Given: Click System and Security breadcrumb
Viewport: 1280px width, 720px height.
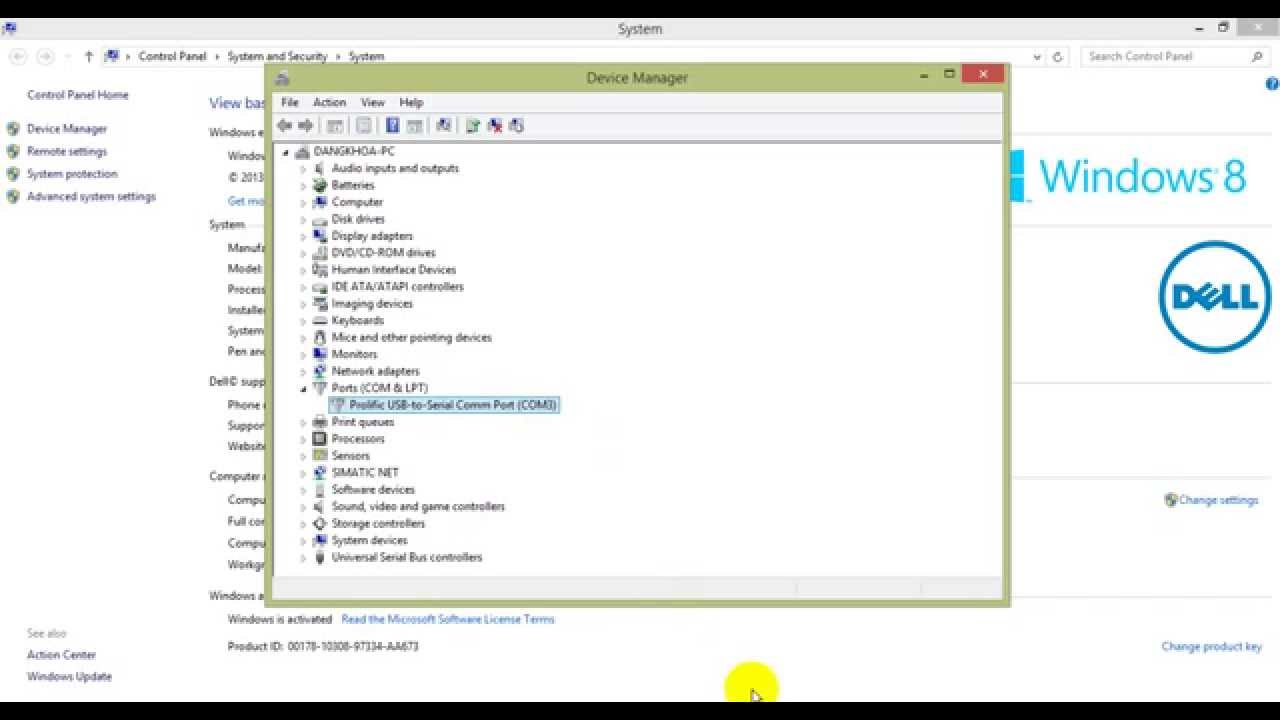Looking at the screenshot, I should (277, 57).
